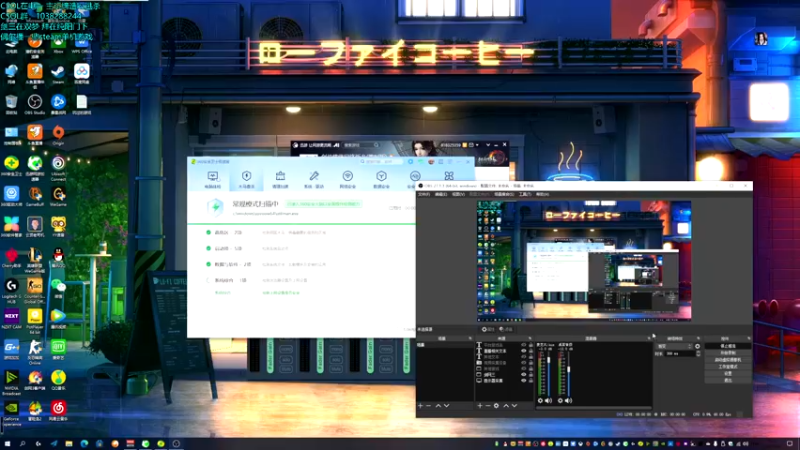This screenshot has height=450, width=800.
Task: Mute 麦克风/Aux speaker in mixer
Action: pyautogui.click(x=548, y=401)
